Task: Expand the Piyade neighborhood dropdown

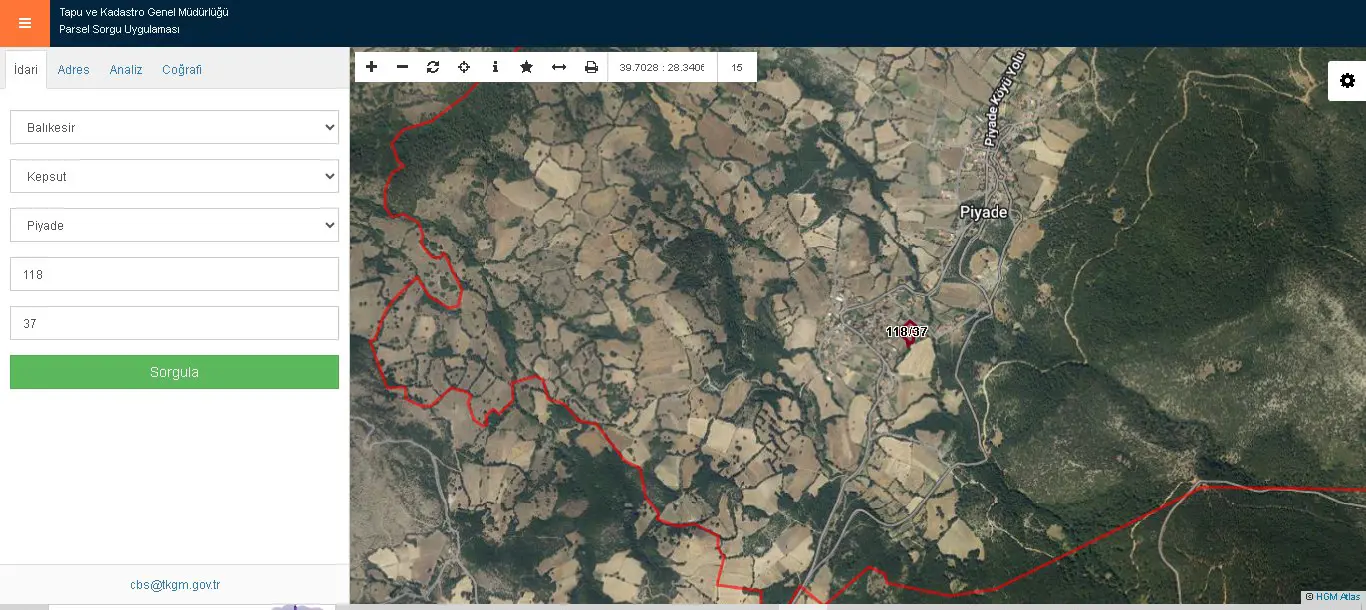Action: tap(174, 225)
